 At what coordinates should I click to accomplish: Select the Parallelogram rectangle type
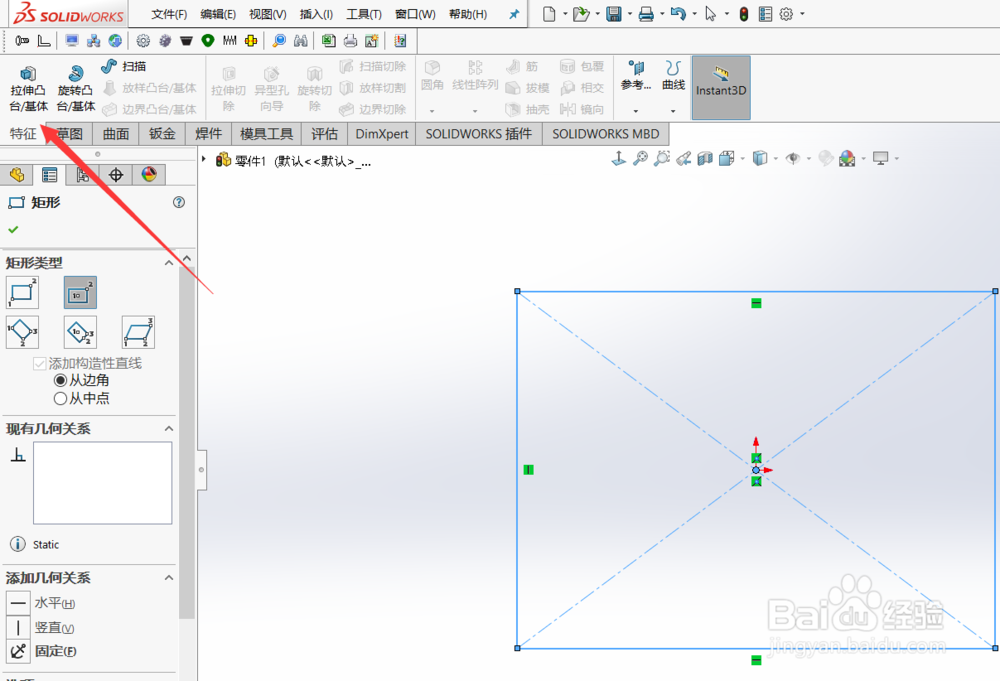coord(138,332)
